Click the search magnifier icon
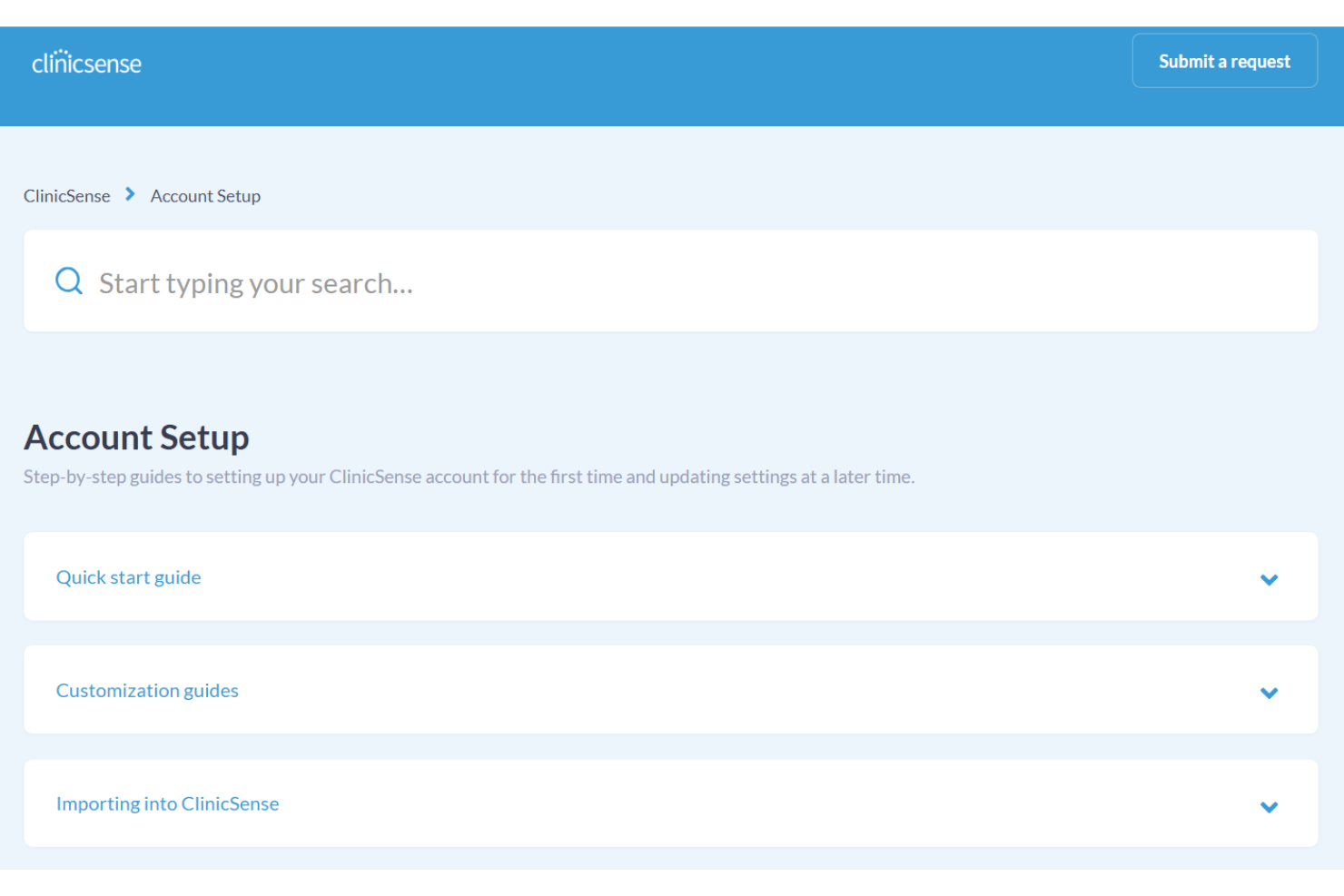This screenshot has width=1344, height=896. pos(69,281)
